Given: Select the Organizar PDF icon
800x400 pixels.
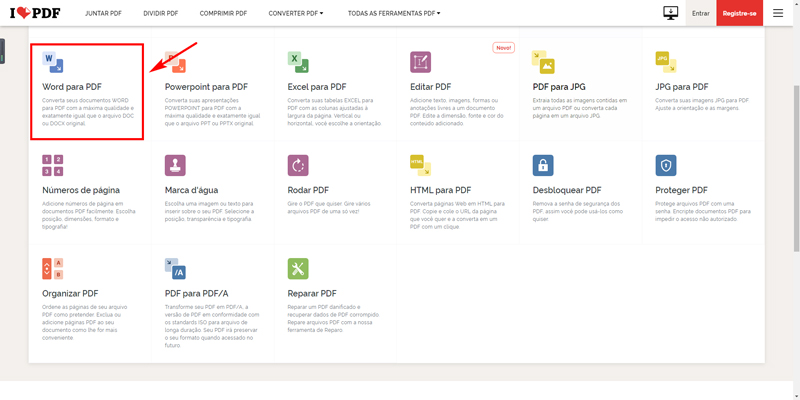Looking at the screenshot, I should coord(53,268).
